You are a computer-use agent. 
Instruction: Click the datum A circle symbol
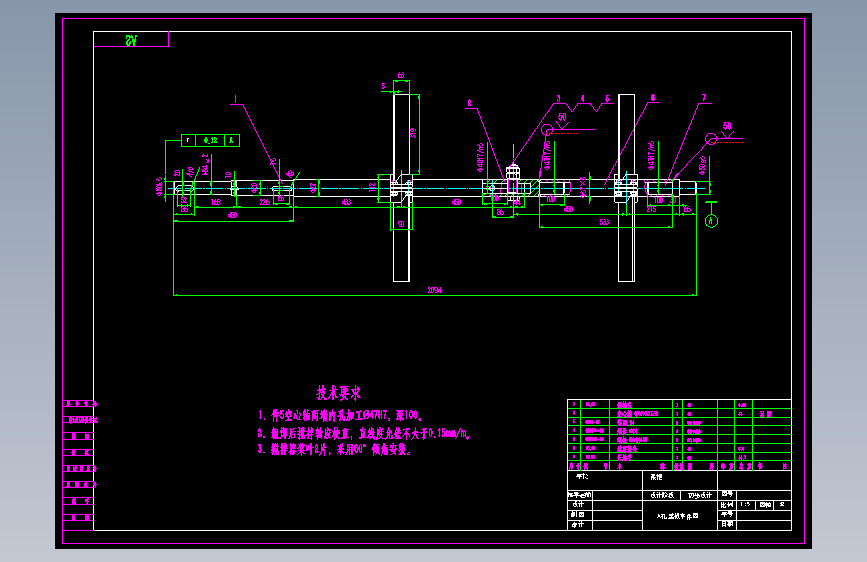click(711, 221)
